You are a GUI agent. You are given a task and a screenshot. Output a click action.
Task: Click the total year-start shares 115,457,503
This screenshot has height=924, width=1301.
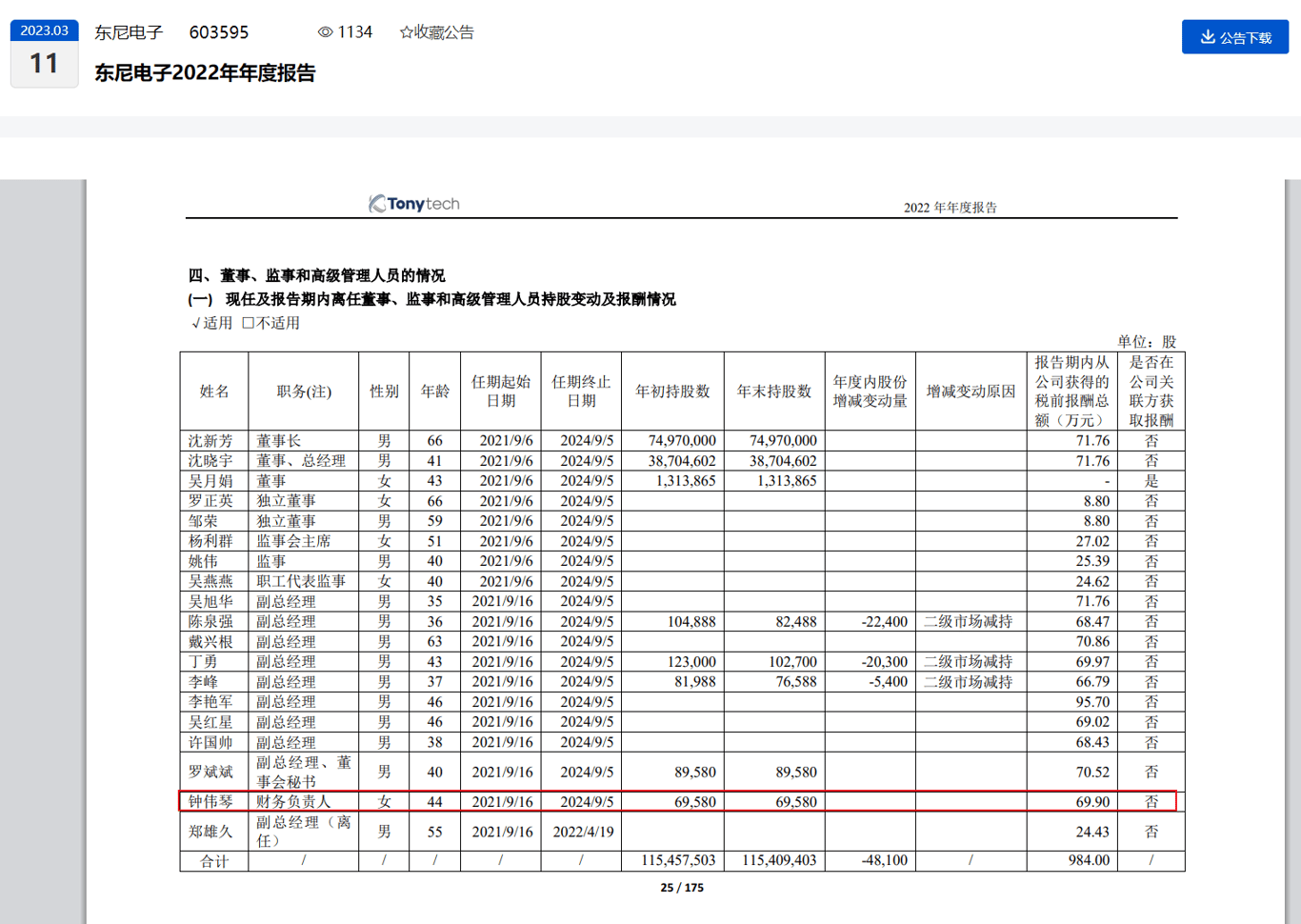[x=678, y=860]
